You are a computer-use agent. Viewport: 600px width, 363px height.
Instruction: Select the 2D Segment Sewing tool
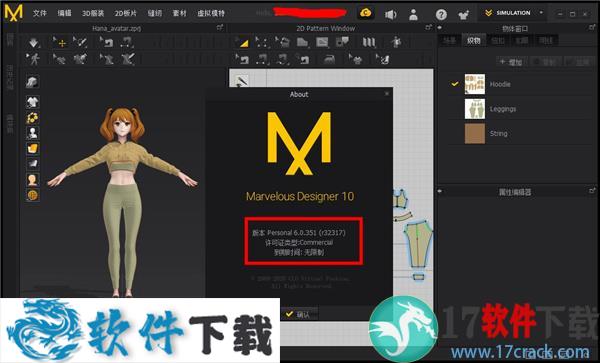click(x=262, y=59)
